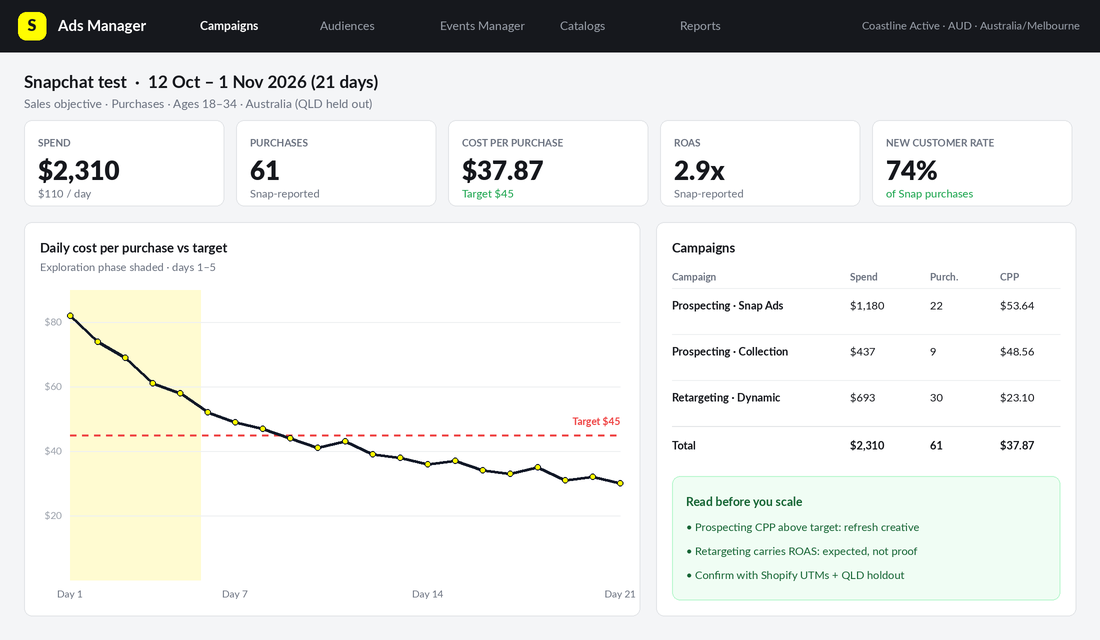Screen dimensions: 1100x640
Task: Open the Campaigns tab
Action: point(229,26)
